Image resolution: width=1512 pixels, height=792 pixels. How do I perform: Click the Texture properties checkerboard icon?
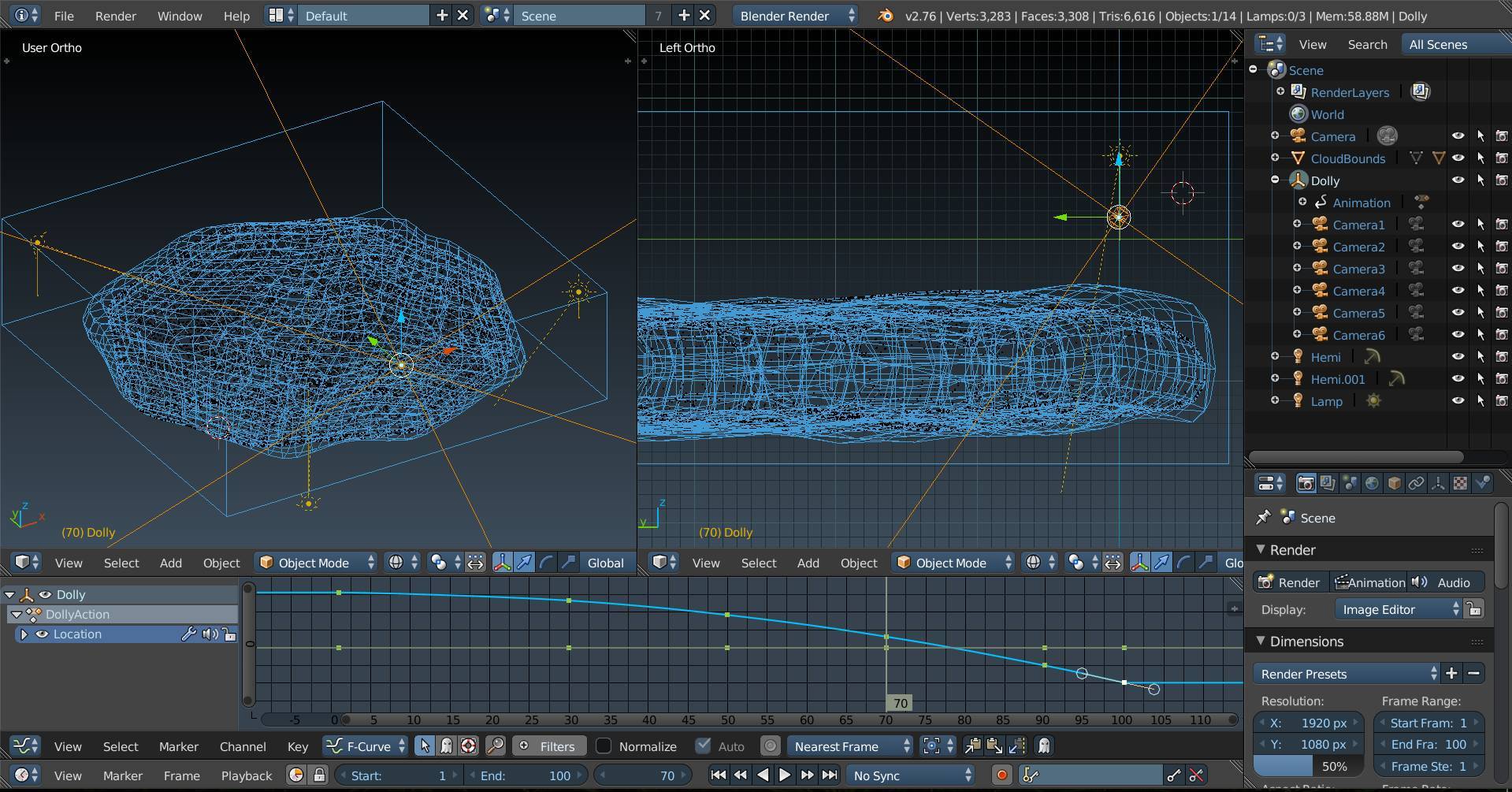click(x=1460, y=483)
